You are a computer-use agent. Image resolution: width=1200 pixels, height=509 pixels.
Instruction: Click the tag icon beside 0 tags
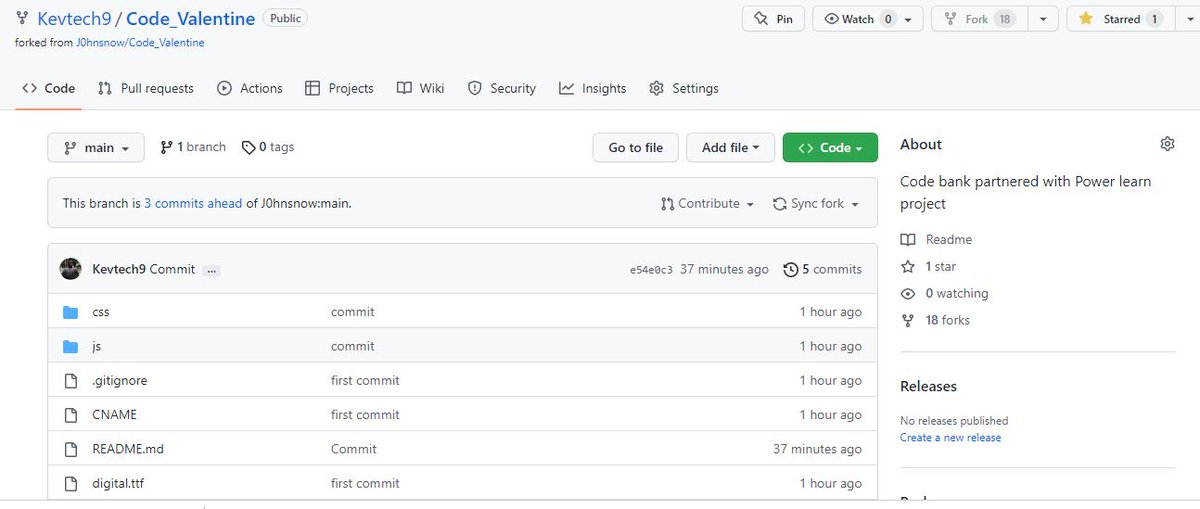coord(248,147)
